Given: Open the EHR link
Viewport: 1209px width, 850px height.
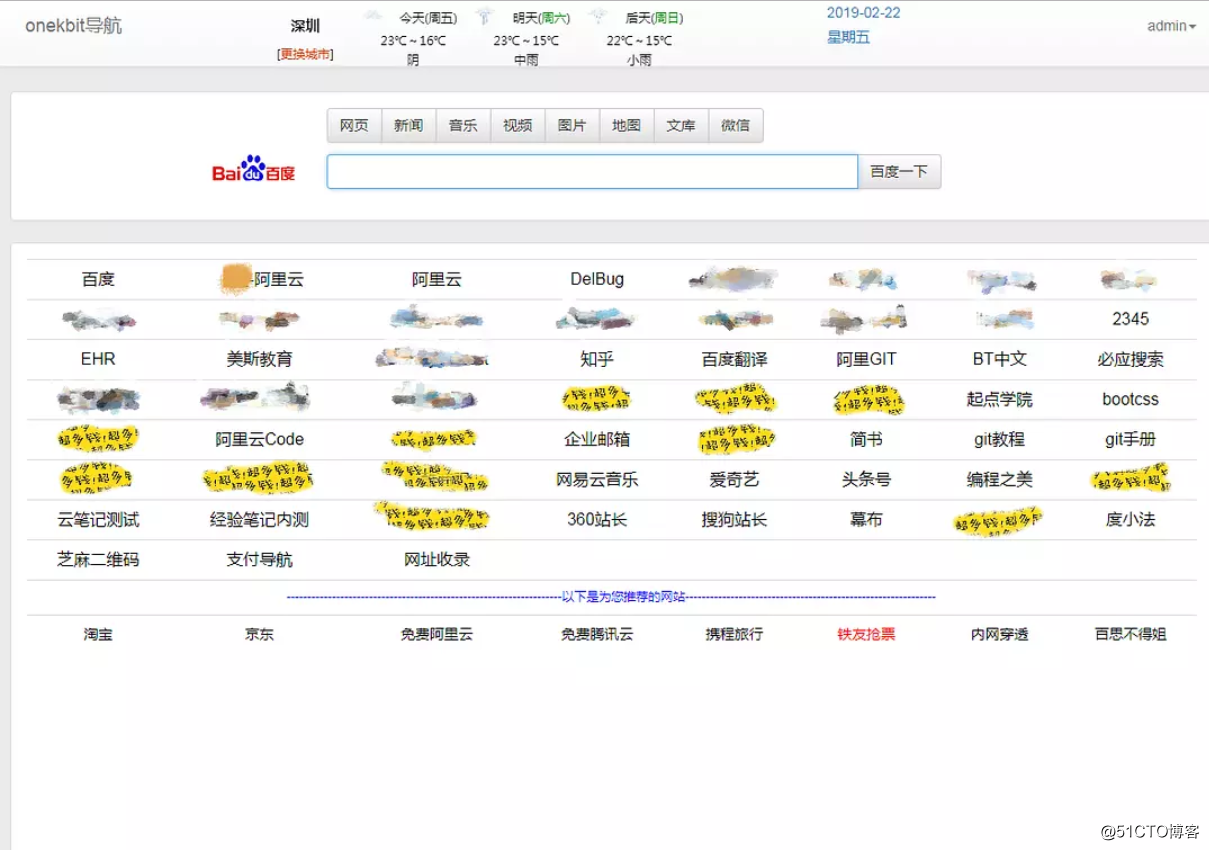Looking at the screenshot, I should [98, 359].
